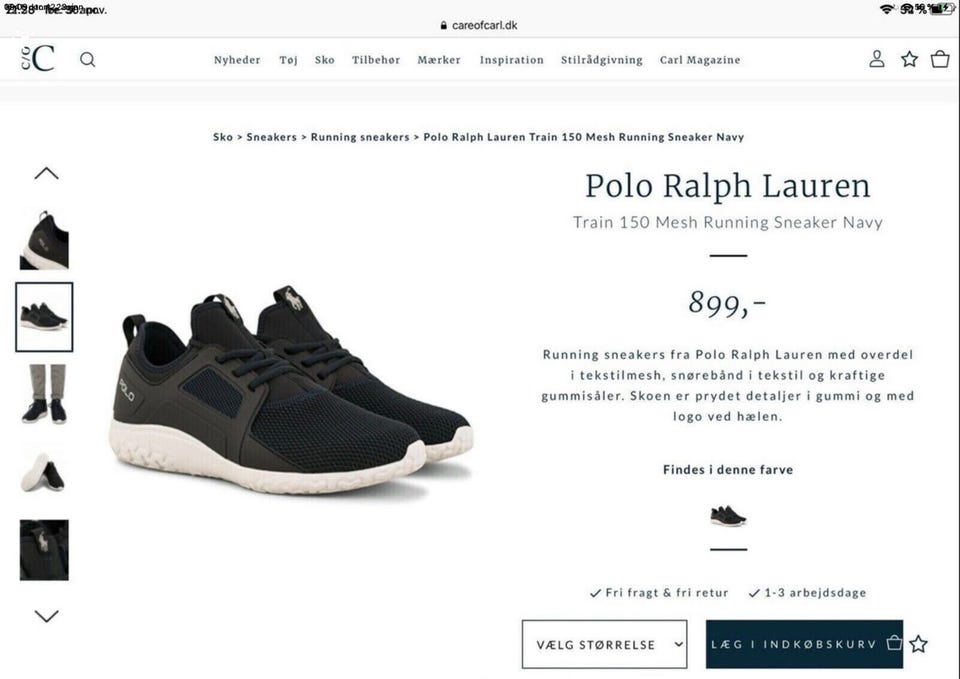Follow Running sneakers breadcrumb link
The height and width of the screenshot is (679, 960).
359,137
